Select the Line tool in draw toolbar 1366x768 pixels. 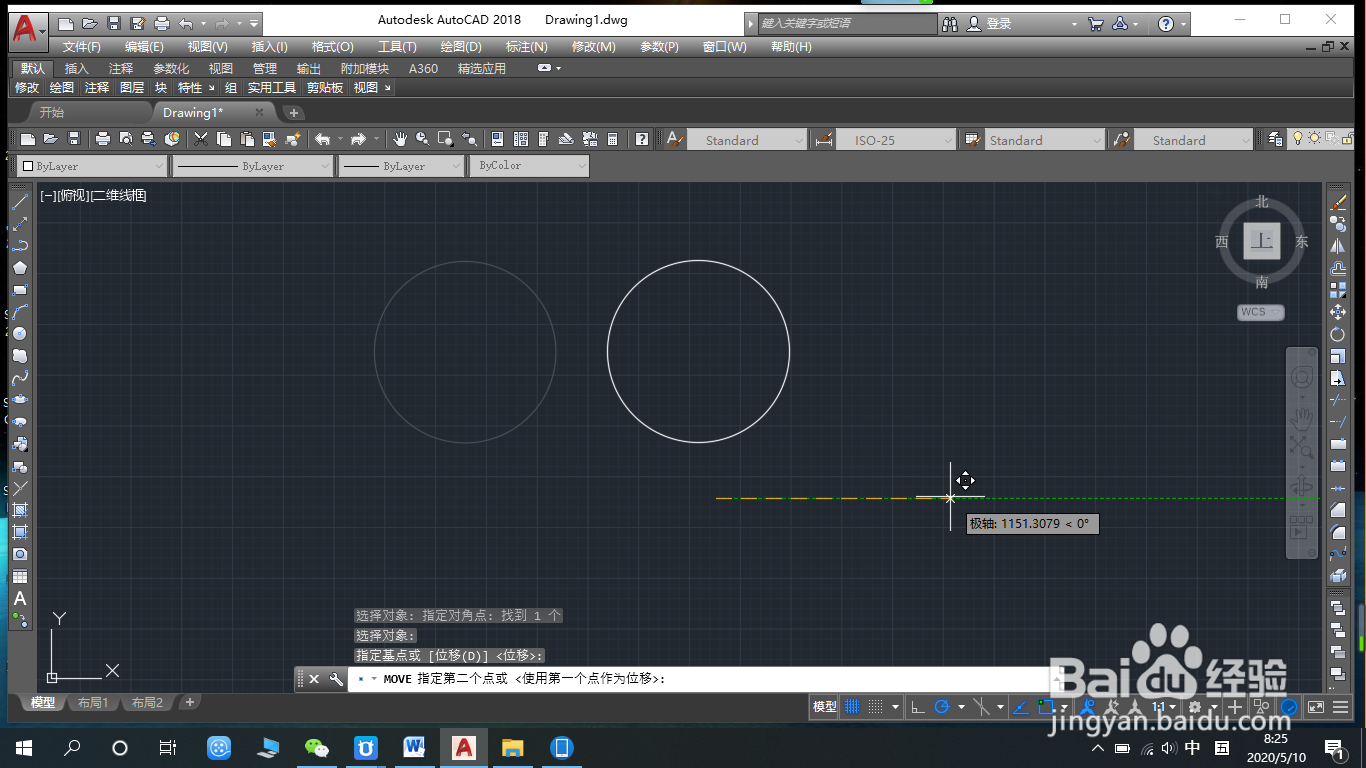coord(19,201)
